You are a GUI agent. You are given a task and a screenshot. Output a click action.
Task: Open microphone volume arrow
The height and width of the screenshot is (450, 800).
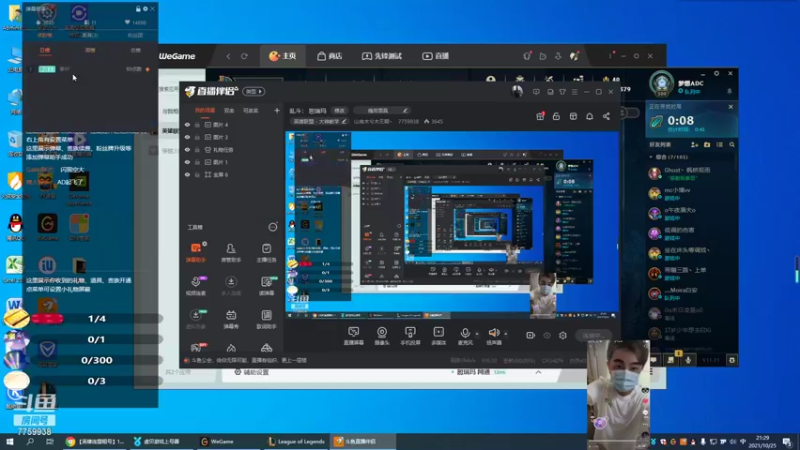[477, 334]
